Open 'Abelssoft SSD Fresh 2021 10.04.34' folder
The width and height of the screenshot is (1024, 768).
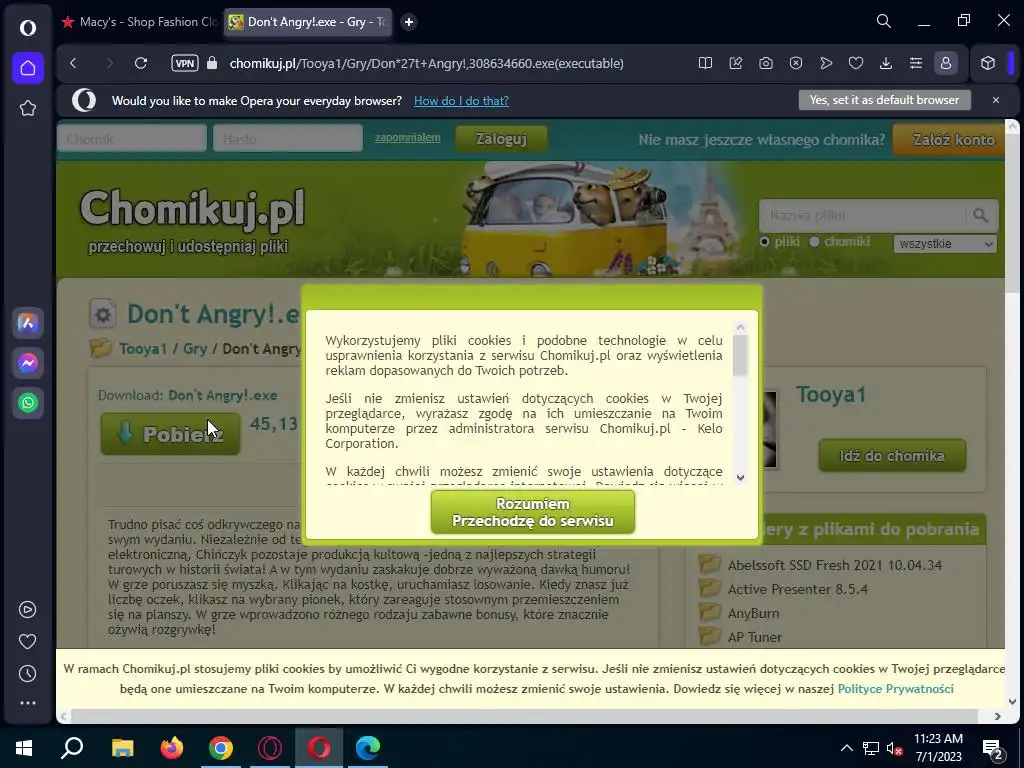[x=835, y=565]
